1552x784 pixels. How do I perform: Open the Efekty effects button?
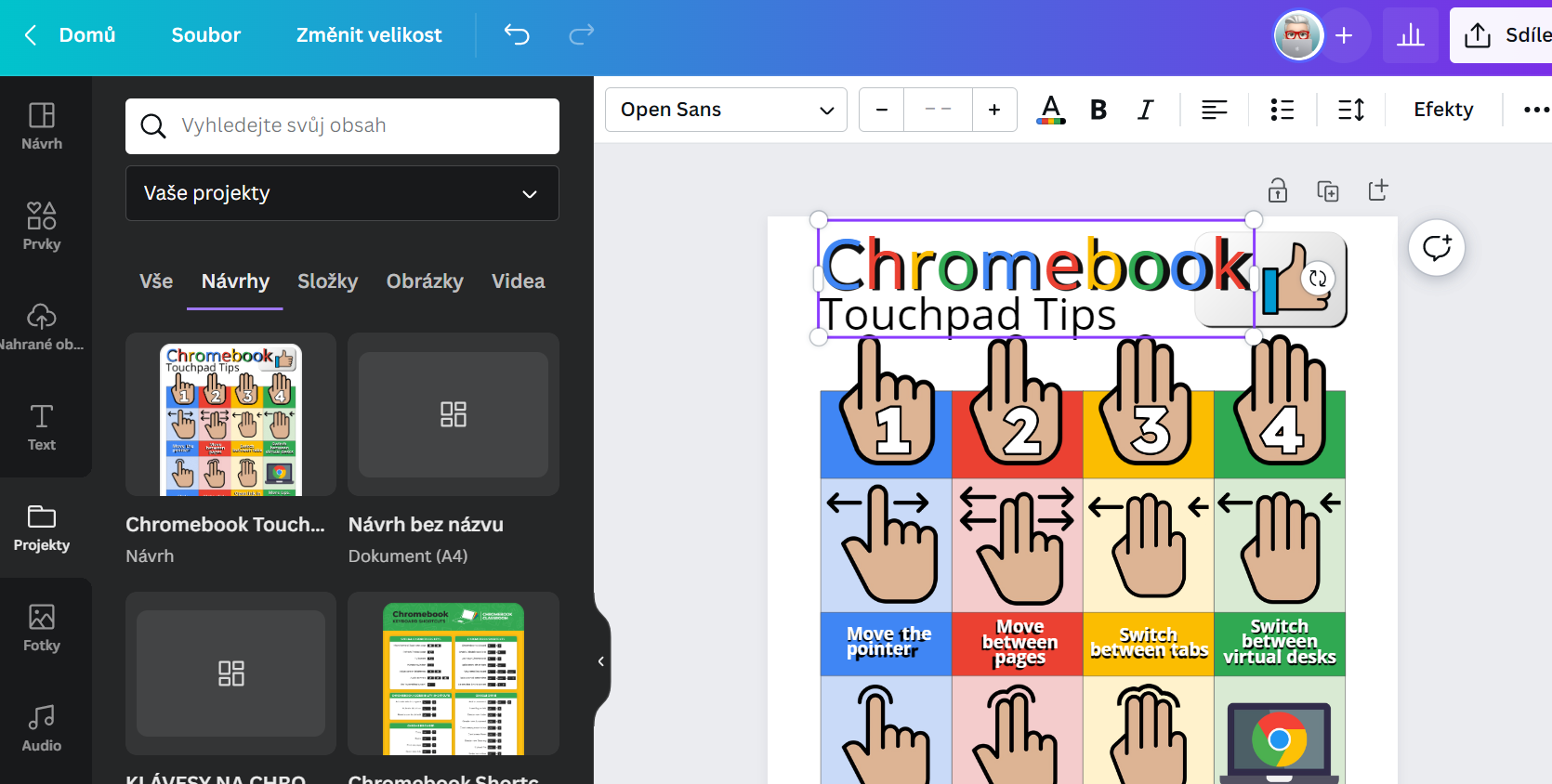click(1443, 110)
